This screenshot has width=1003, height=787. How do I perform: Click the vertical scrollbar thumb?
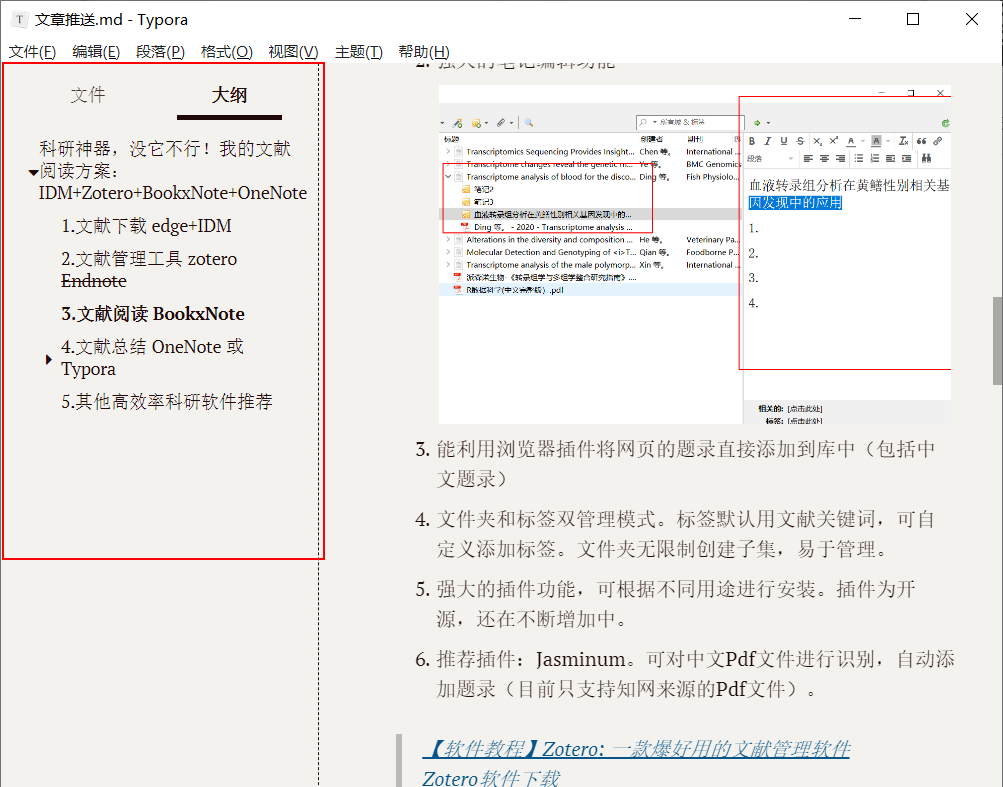coord(997,341)
